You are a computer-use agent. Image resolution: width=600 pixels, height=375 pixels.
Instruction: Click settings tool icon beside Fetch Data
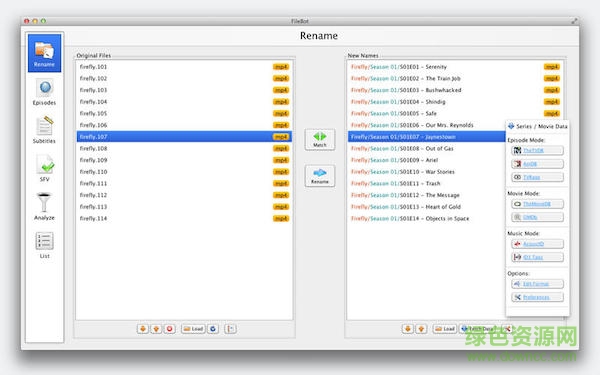(507, 329)
